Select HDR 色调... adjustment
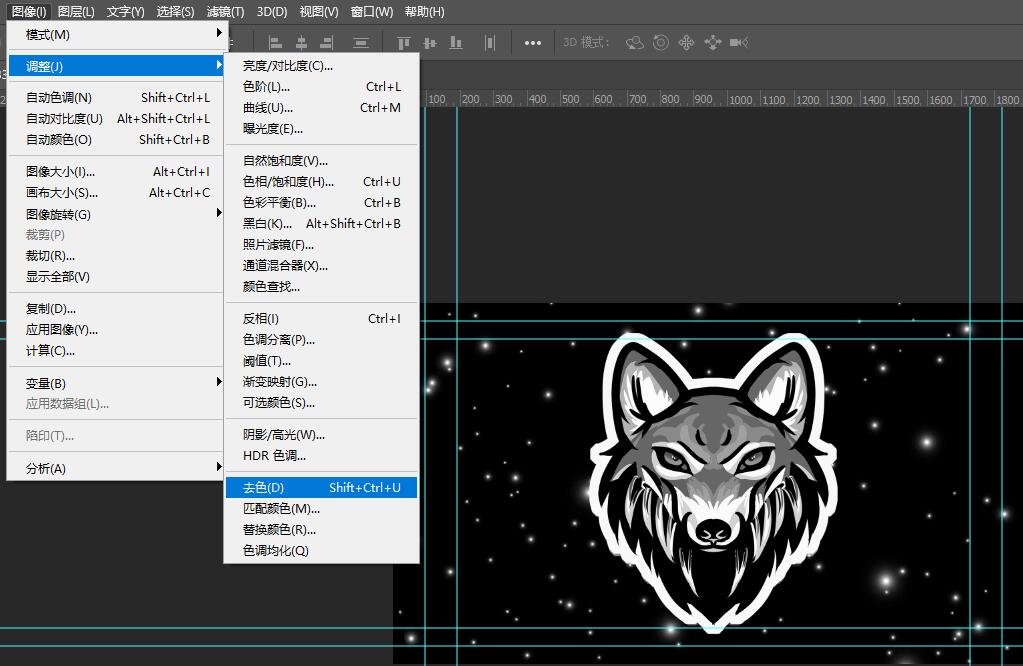The height and width of the screenshot is (666, 1023). point(322,455)
